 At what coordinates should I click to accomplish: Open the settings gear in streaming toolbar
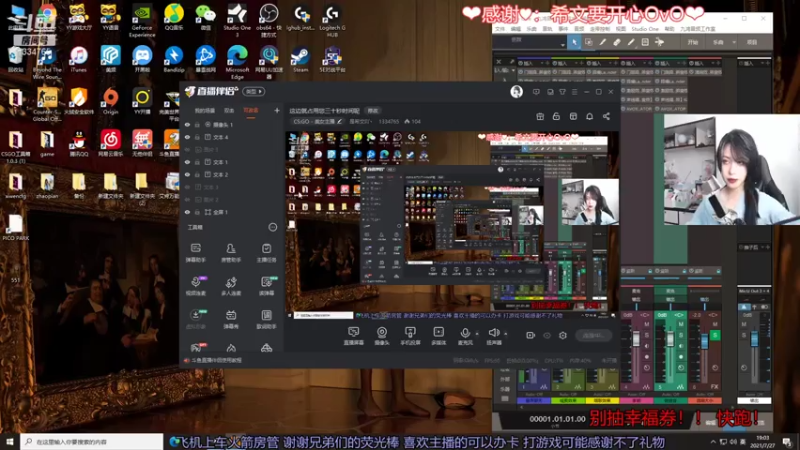tap(563, 335)
